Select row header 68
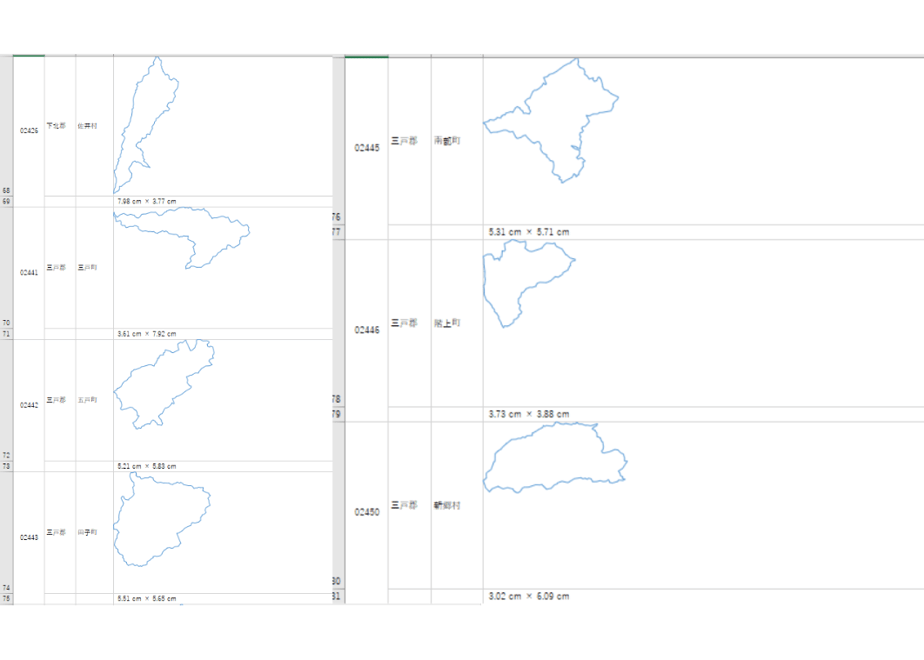 (6, 126)
